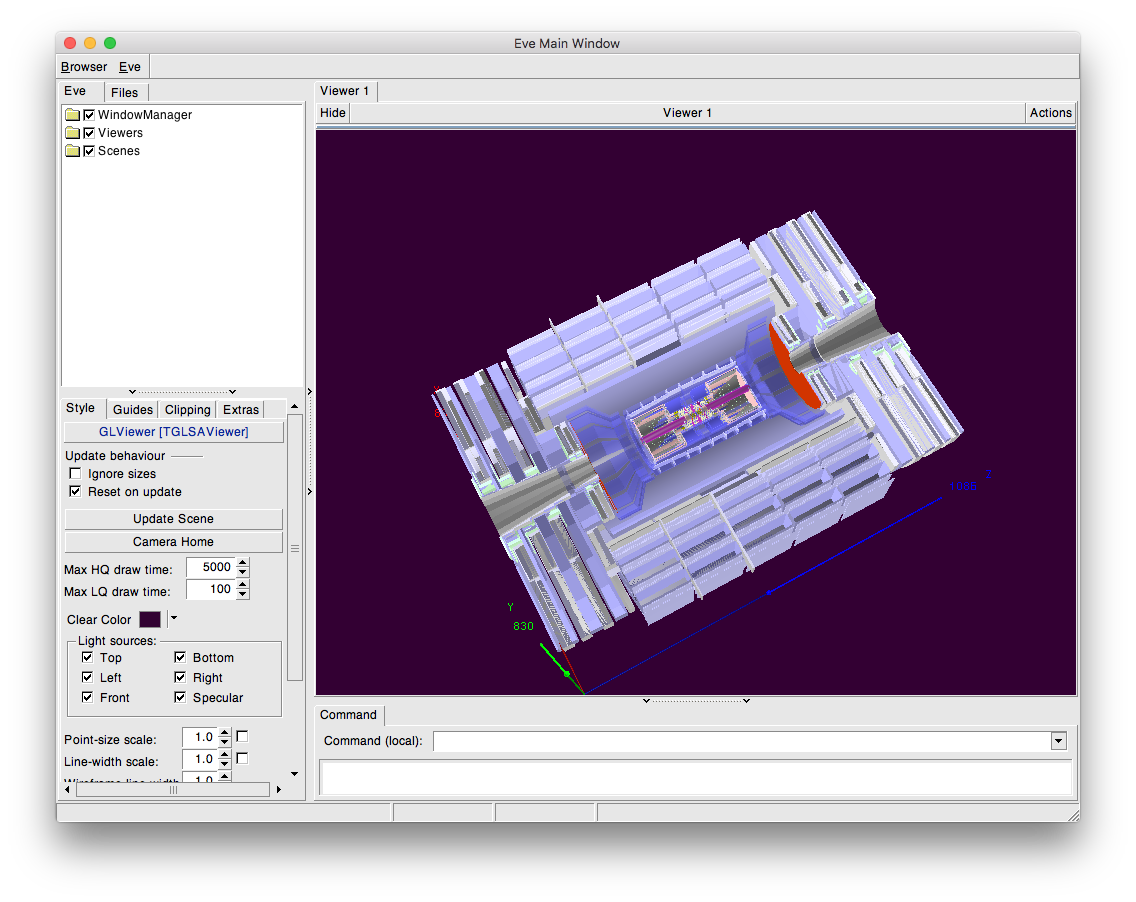The height and width of the screenshot is (902, 1136).
Task: Click the Hide button of Viewer 1
Action: [333, 113]
